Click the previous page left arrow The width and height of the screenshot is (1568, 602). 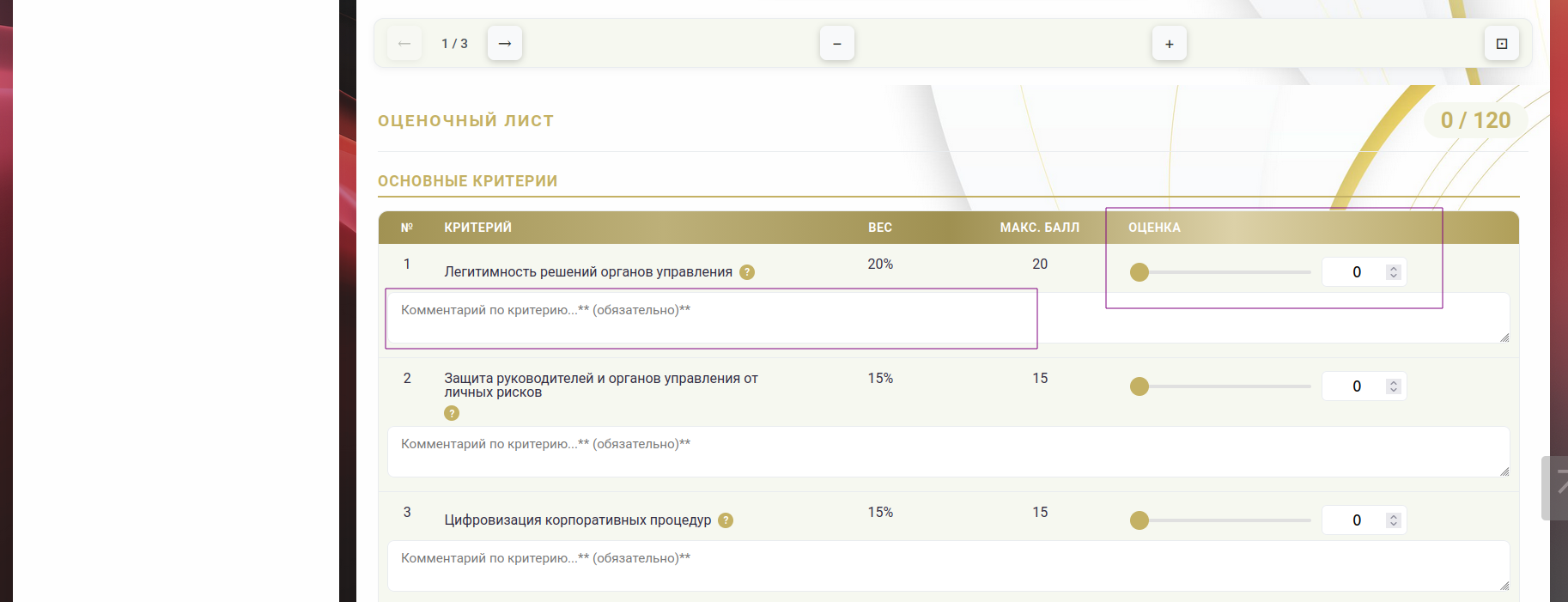pos(404,43)
